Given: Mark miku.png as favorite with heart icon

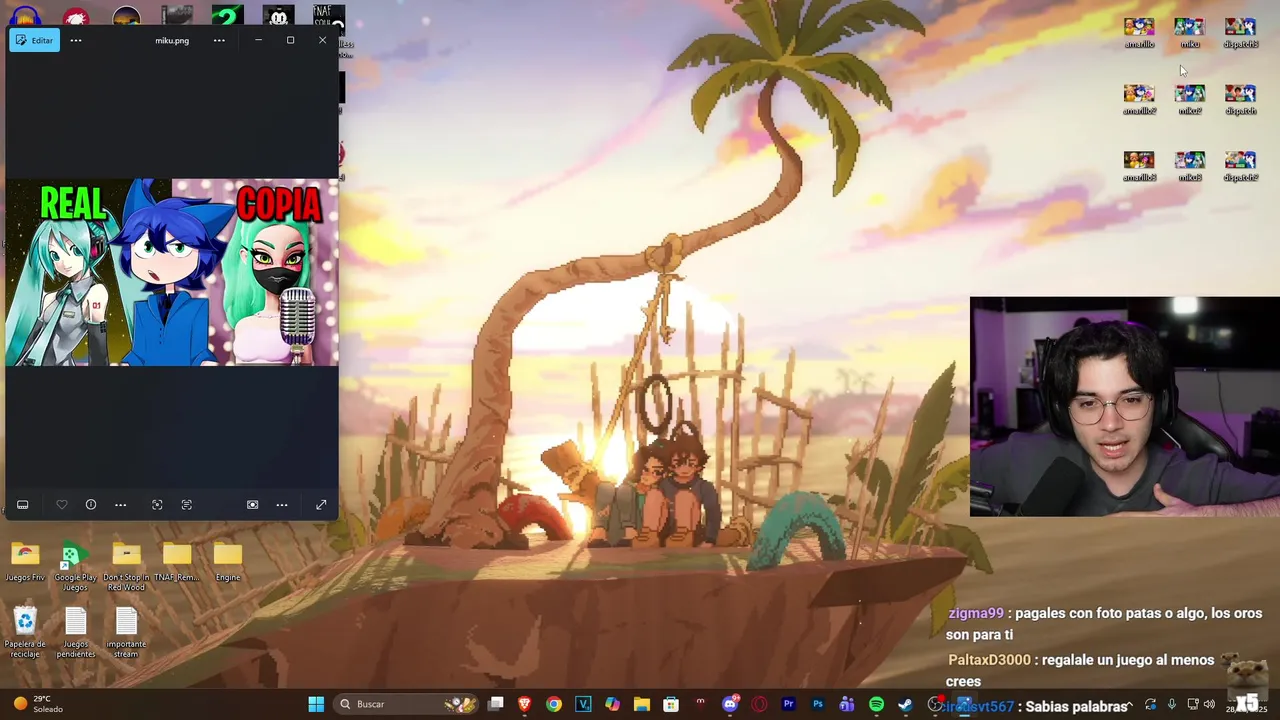Looking at the screenshot, I should [x=62, y=505].
